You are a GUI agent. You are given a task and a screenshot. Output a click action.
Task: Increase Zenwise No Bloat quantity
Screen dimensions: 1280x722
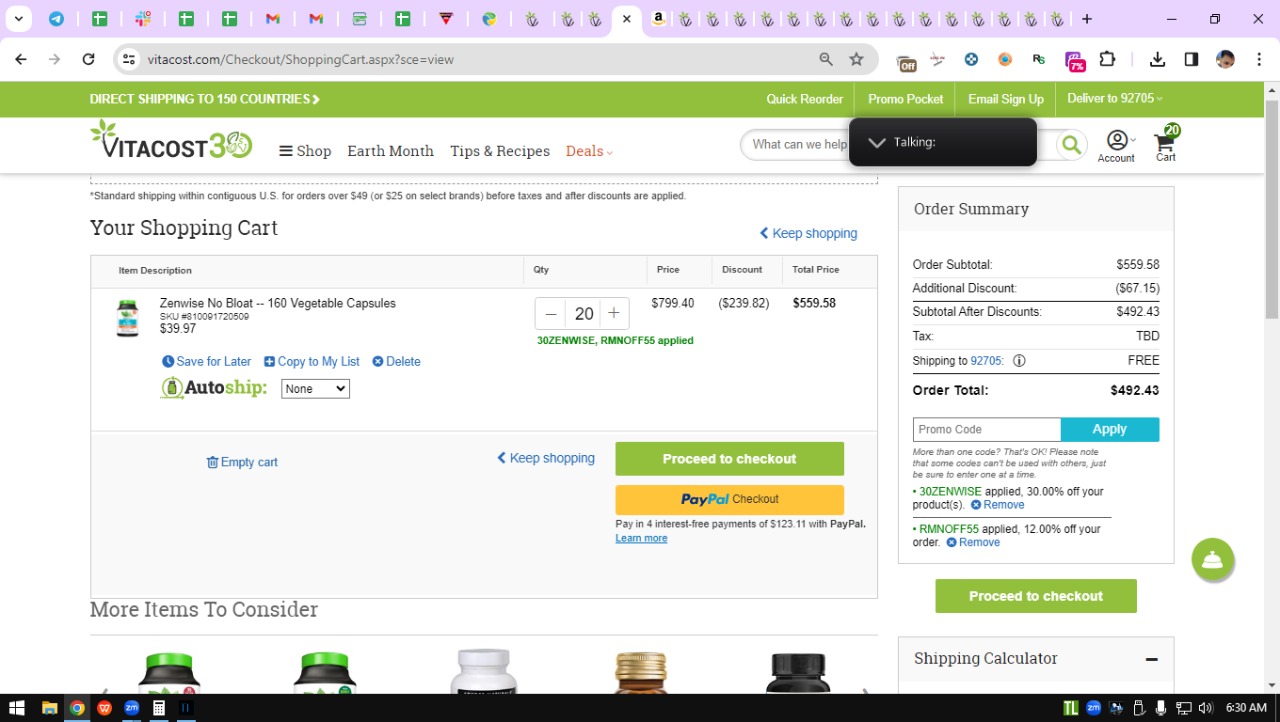click(614, 314)
